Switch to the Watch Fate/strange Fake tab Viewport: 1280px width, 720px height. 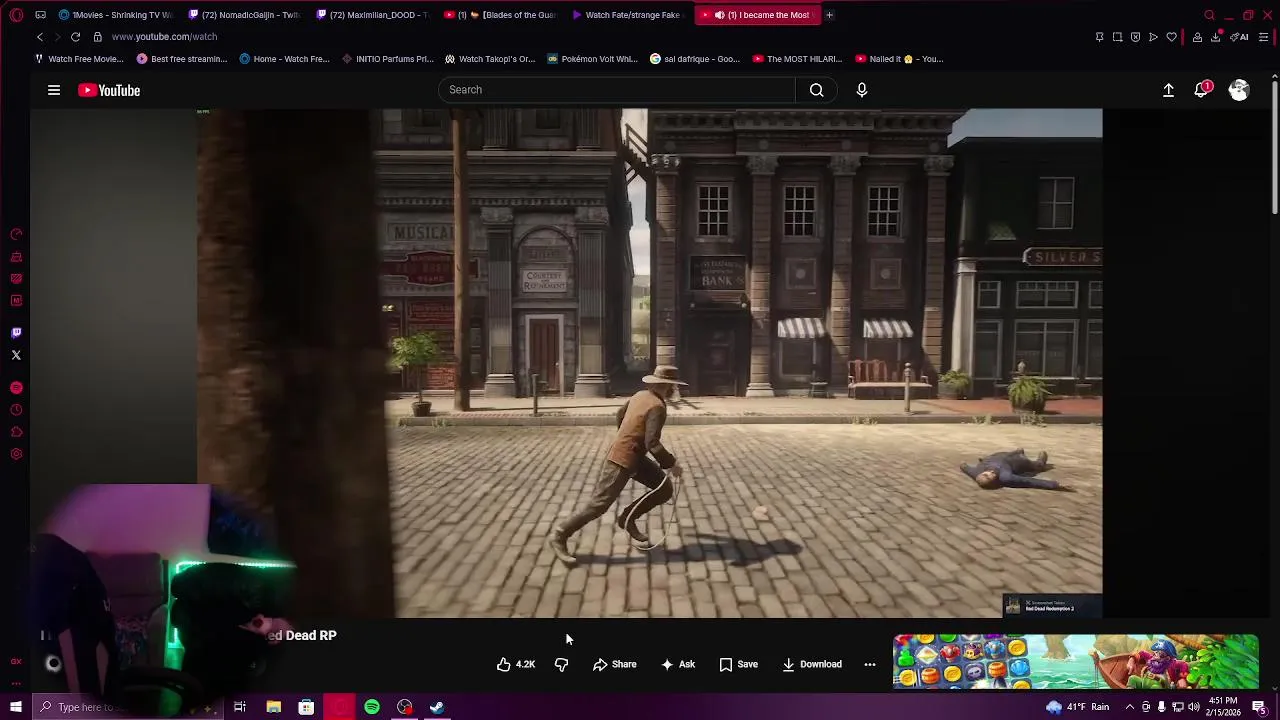click(x=629, y=15)
